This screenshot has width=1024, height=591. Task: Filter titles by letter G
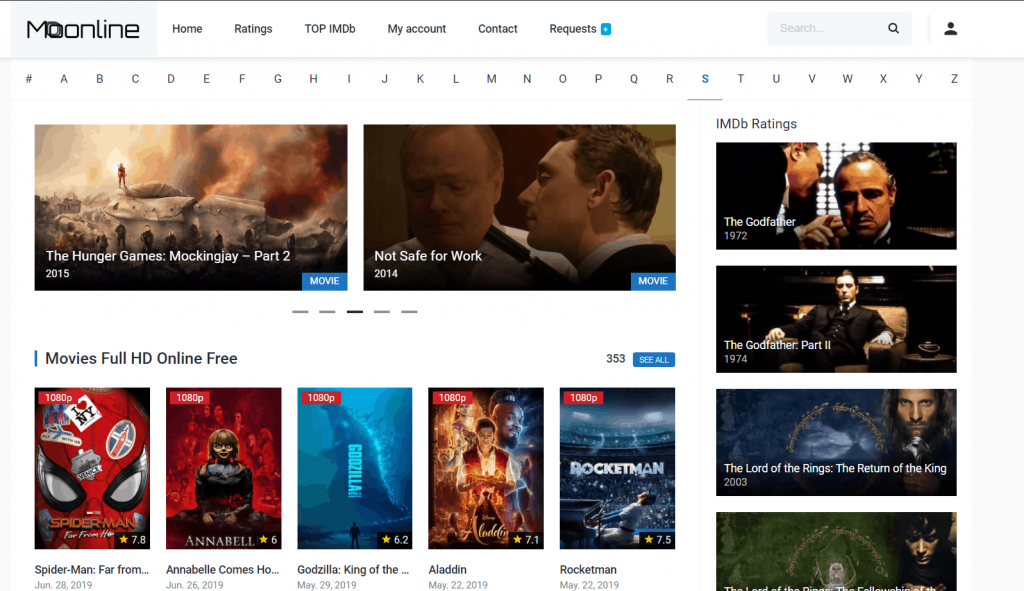point(278,79)
